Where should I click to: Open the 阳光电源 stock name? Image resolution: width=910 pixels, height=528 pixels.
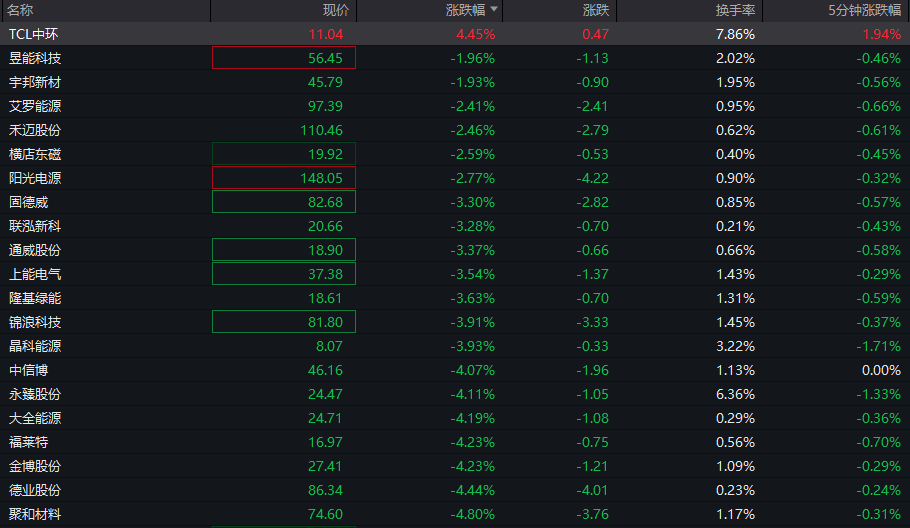tap(35, 178)
